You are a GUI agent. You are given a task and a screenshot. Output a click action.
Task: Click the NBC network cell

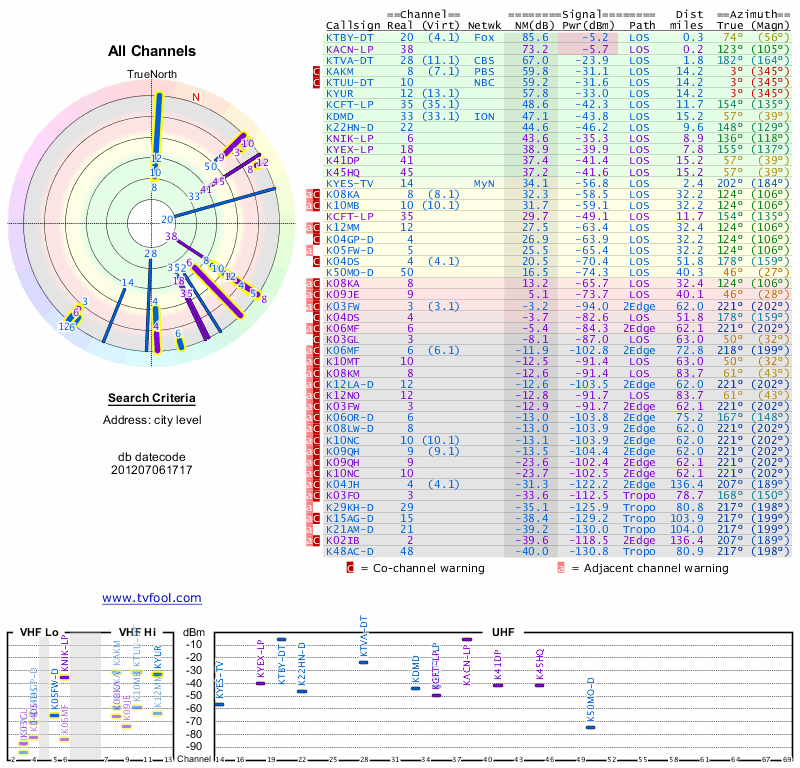(484, 83)
